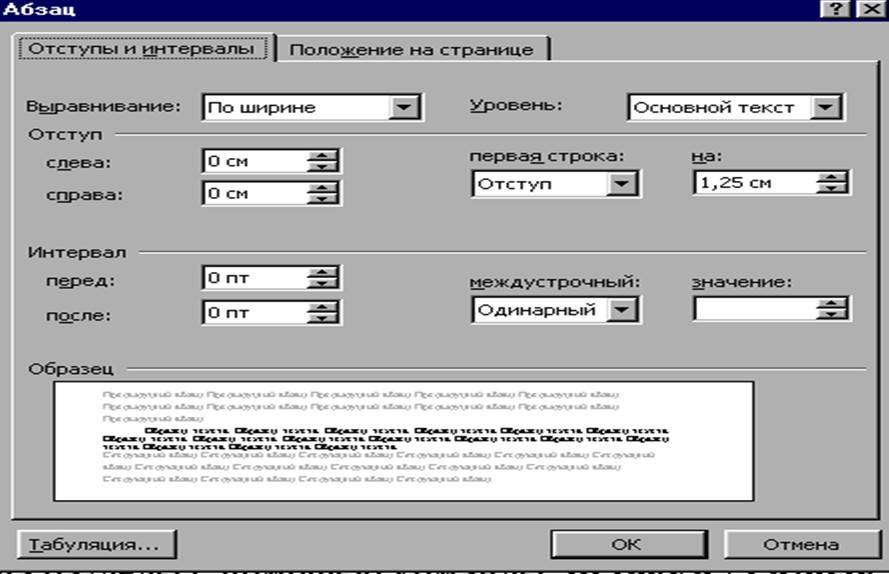Click the «на» field showing 1,25 см

click(x=755, y=183)
